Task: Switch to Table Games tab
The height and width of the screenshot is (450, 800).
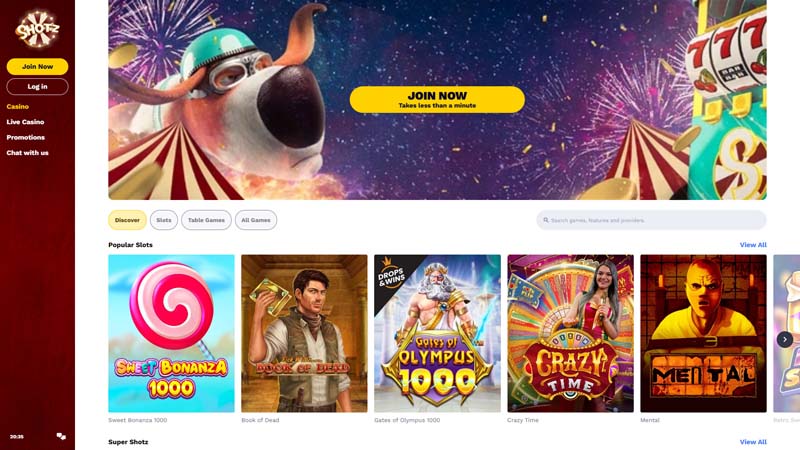Action: tap(206, 220)
